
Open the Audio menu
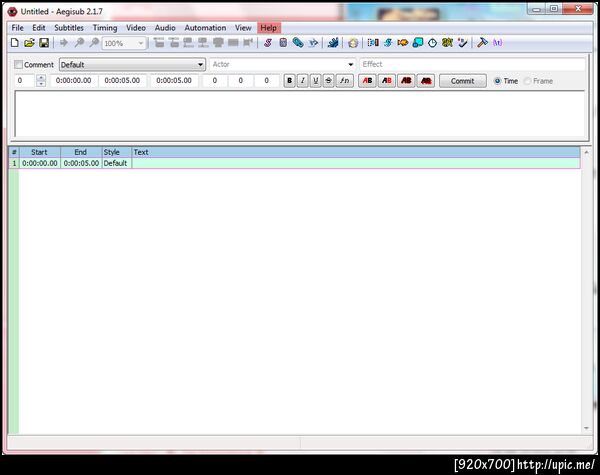[165, 28]
